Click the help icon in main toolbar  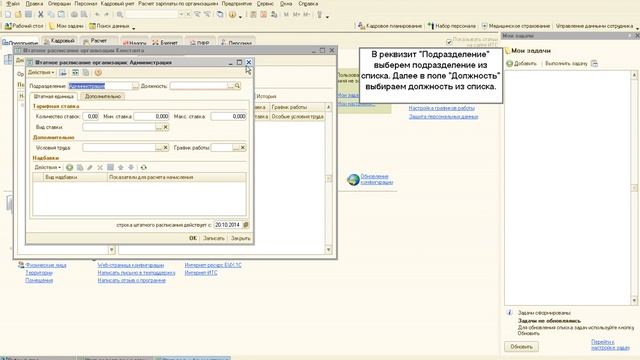(x=232, y=15)
